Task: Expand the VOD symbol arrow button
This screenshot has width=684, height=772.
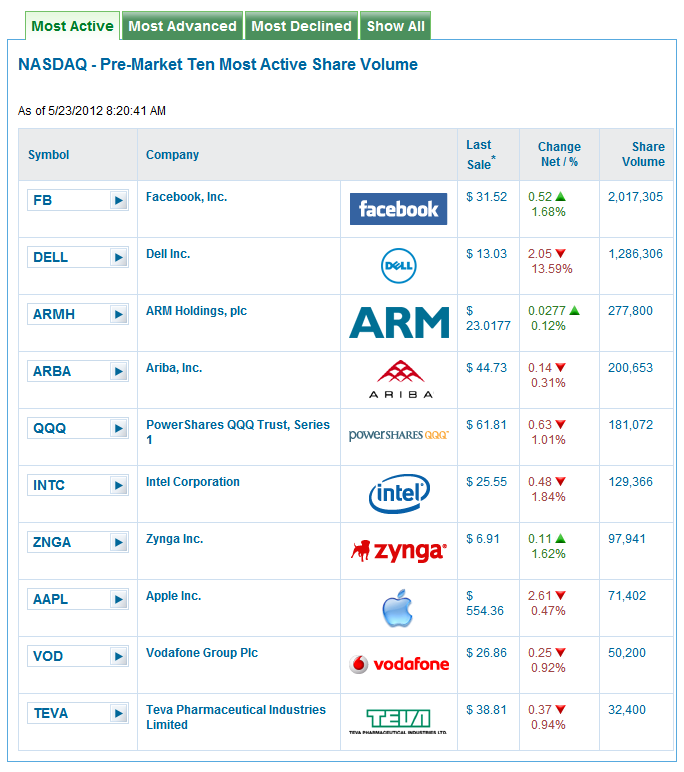Action: tap(119, 656)
